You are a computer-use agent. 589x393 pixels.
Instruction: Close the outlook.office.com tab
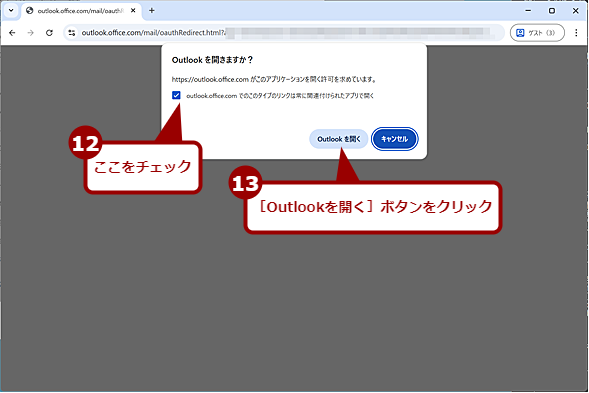[133, 11]
